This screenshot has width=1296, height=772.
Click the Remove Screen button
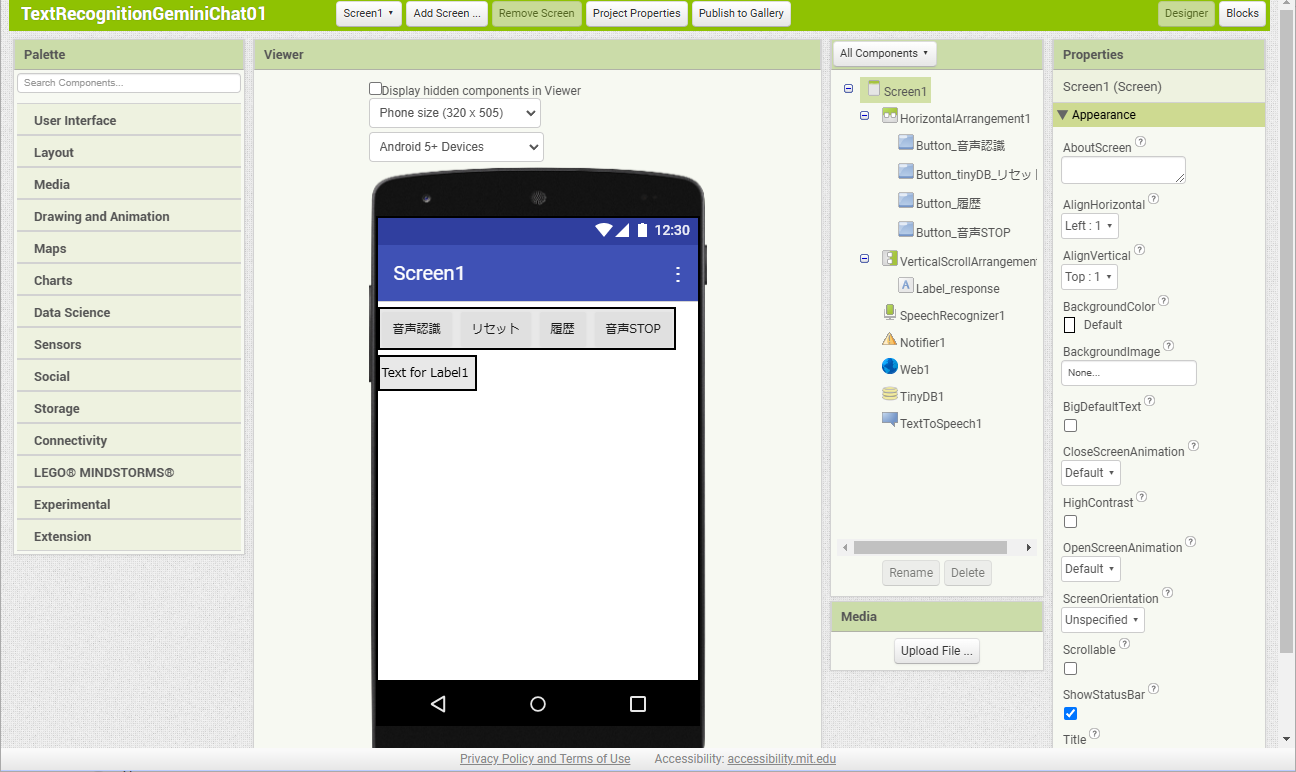point(537,14)
